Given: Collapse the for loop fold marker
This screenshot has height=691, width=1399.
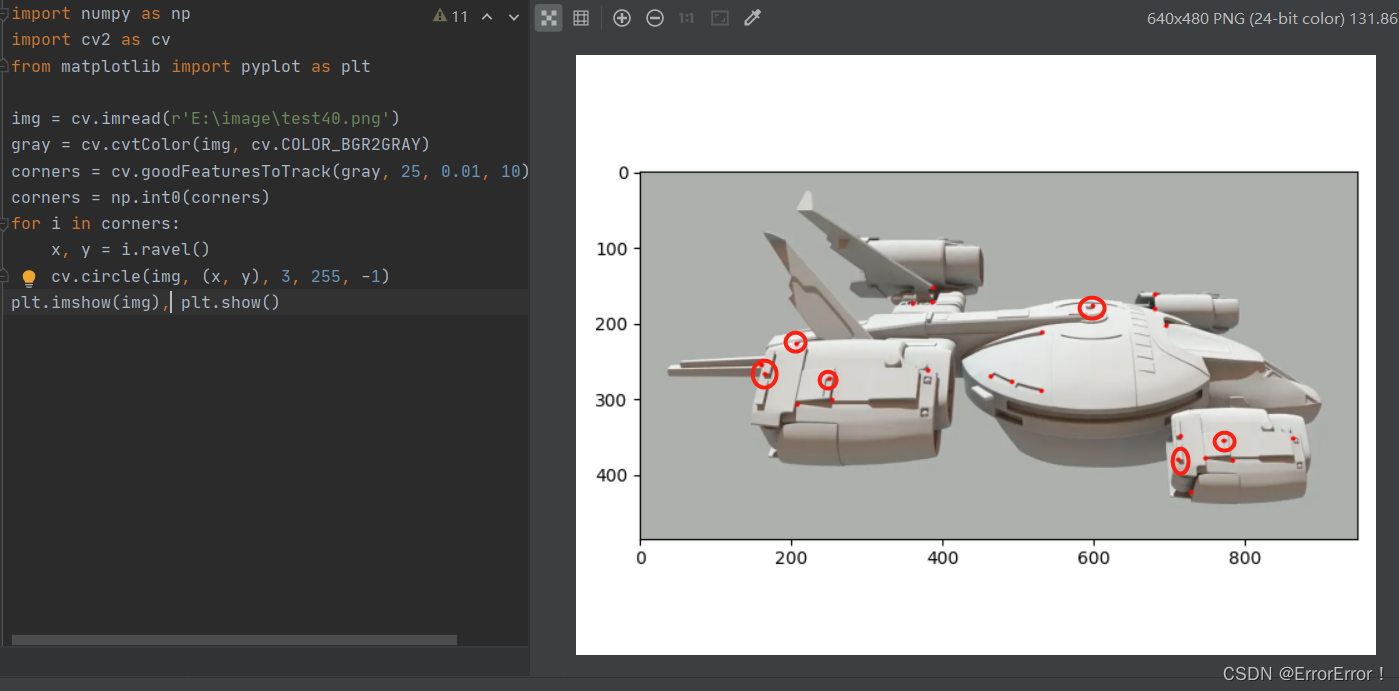Looking at the screenshot, I should point(5,224).
